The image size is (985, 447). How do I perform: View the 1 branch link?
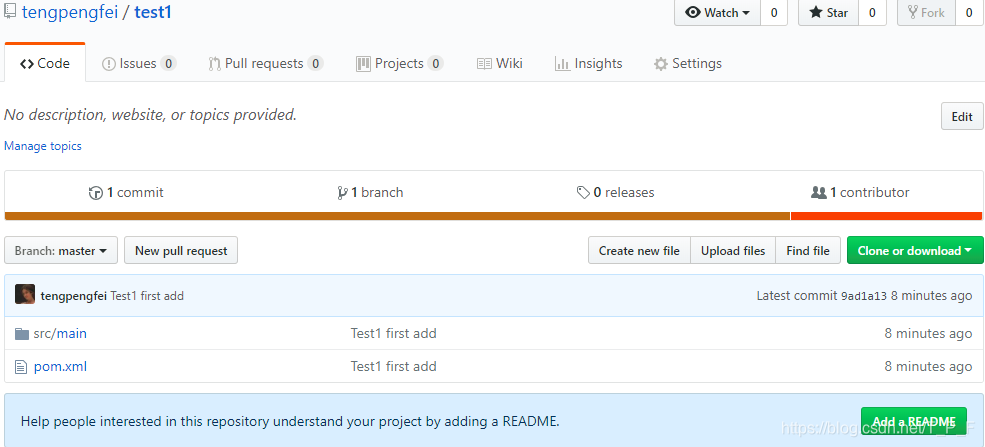[x=370, y=192]
